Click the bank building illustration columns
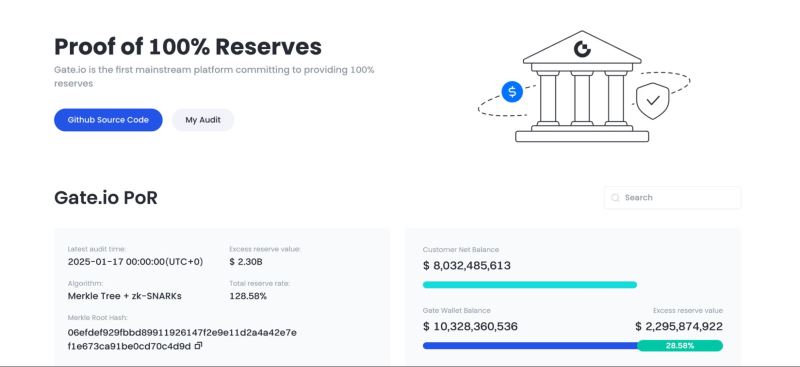Image resolution: width=800 pixels, height=367 pixels. point(582,97)
